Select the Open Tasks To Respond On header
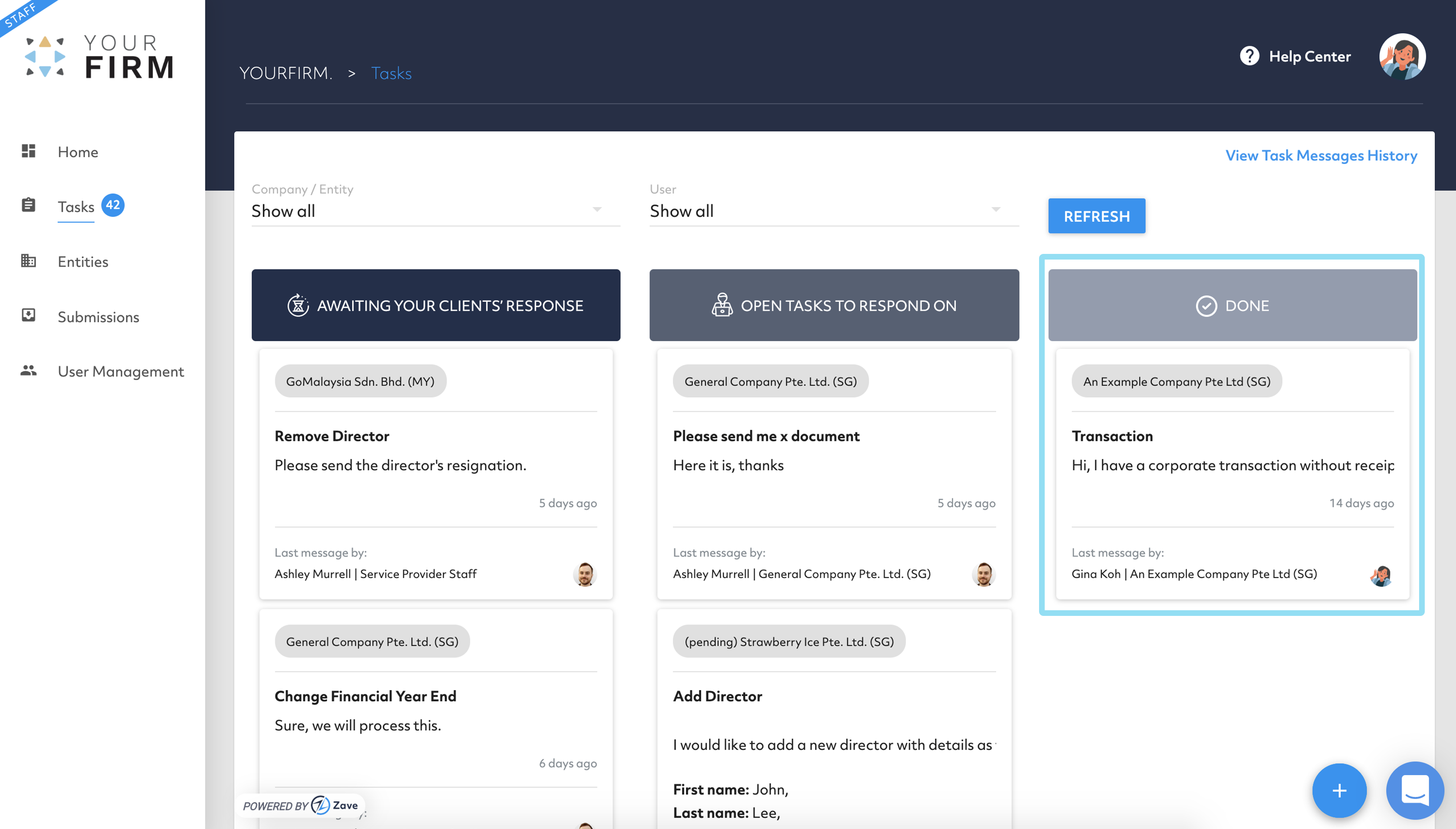This screenshot has height=829, width=1456. [x=834, y=305]
